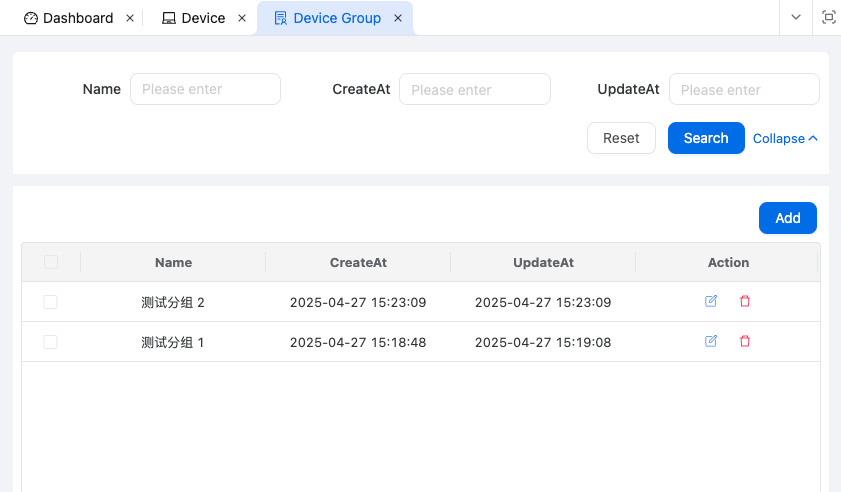Click the fullscreen icon in tab bar
The image size is (841, 492).
point(828,17)
